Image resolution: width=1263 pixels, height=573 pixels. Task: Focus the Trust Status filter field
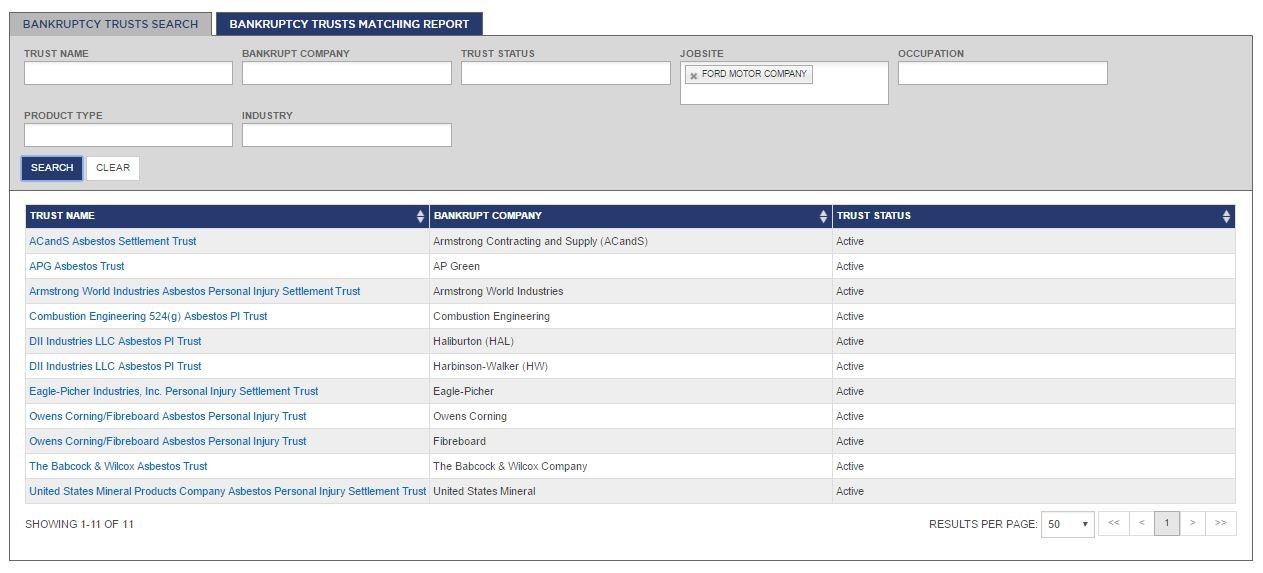(566, 73)
